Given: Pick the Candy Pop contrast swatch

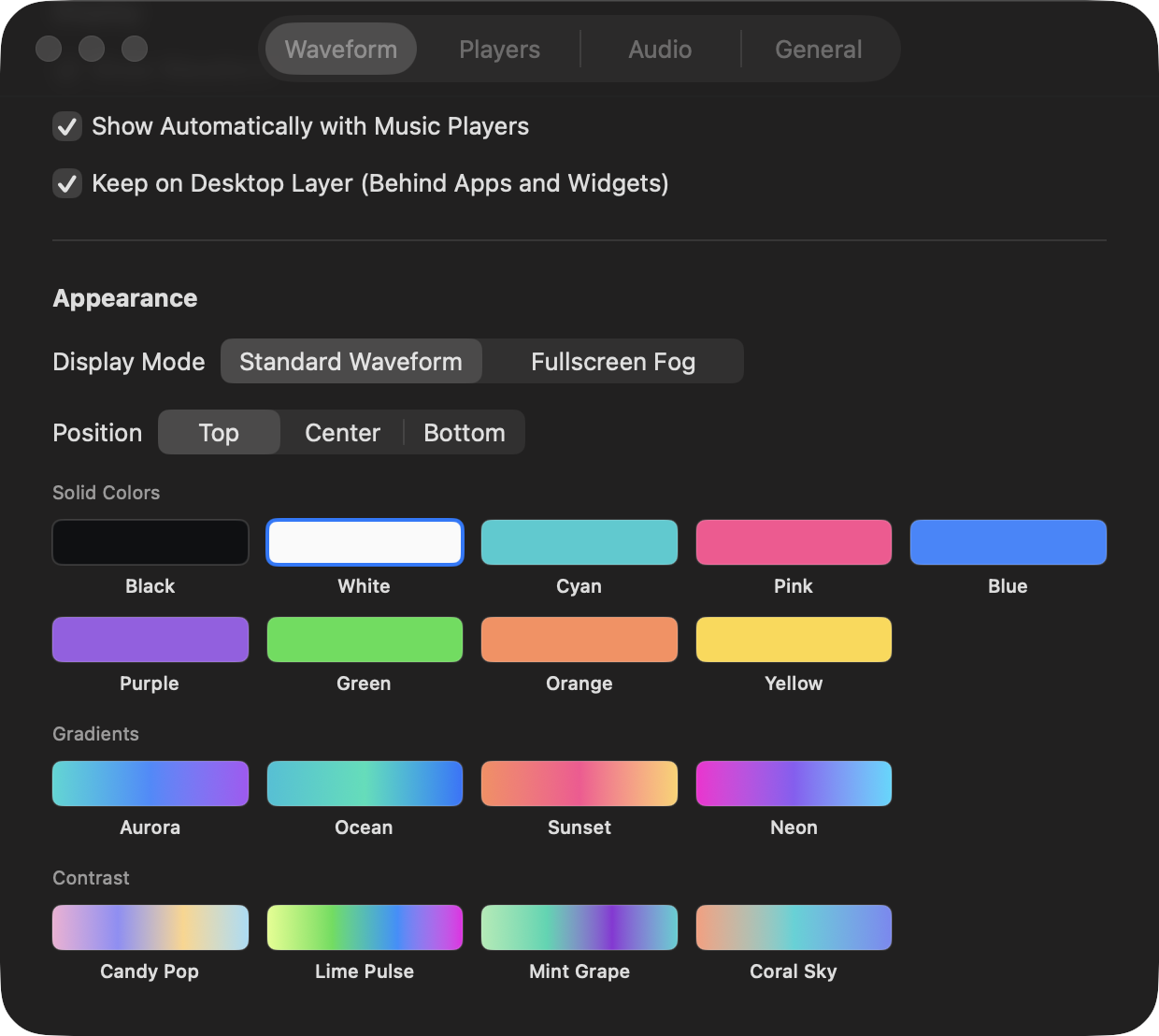Looking at the screenshot, I should 150,928.
